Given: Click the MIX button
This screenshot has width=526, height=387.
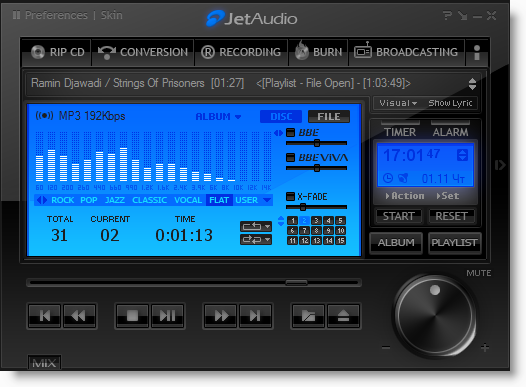Looking at the screenshot, I should click(x=44, y=363).
